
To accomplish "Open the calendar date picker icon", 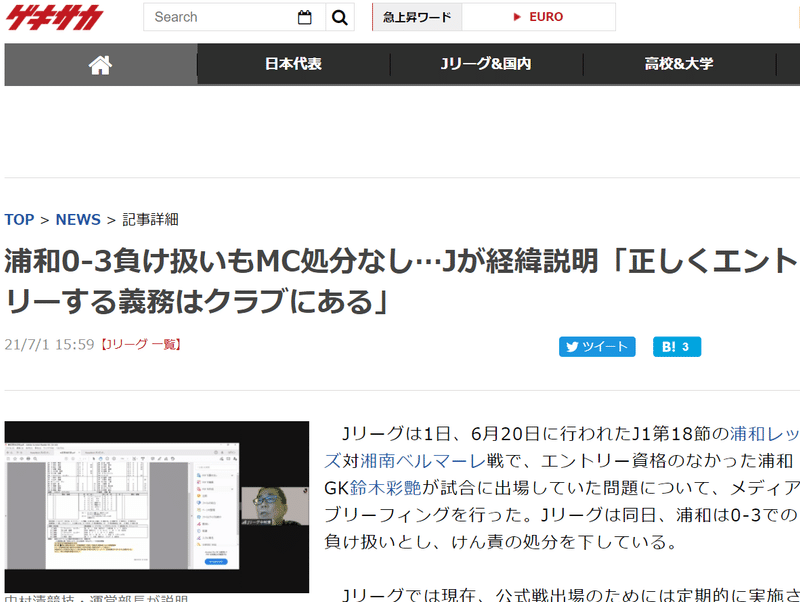I will pyautogui.click(x=305, y=17).
